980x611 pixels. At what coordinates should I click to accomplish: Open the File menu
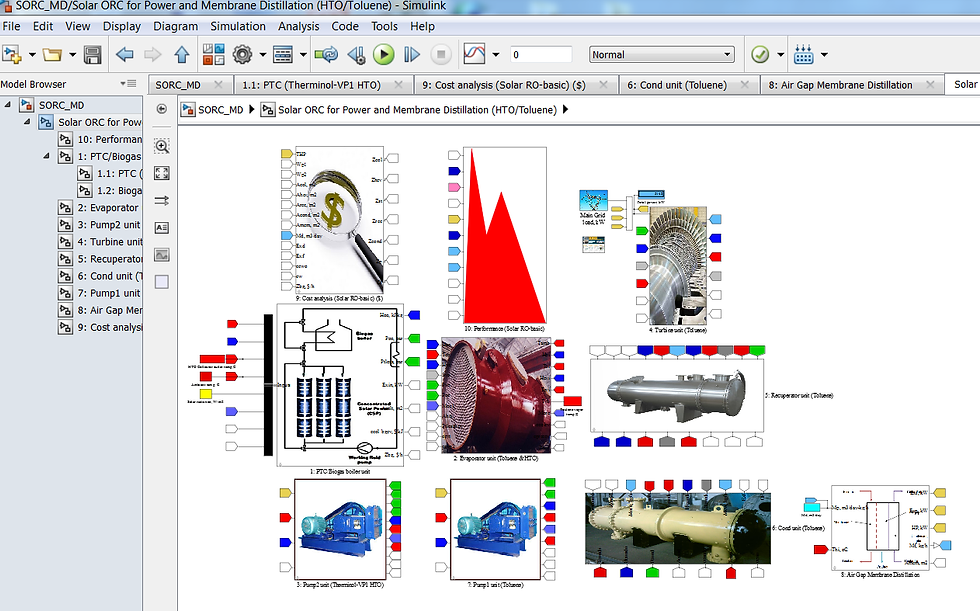pyautogui.click(x=11, y=26)
